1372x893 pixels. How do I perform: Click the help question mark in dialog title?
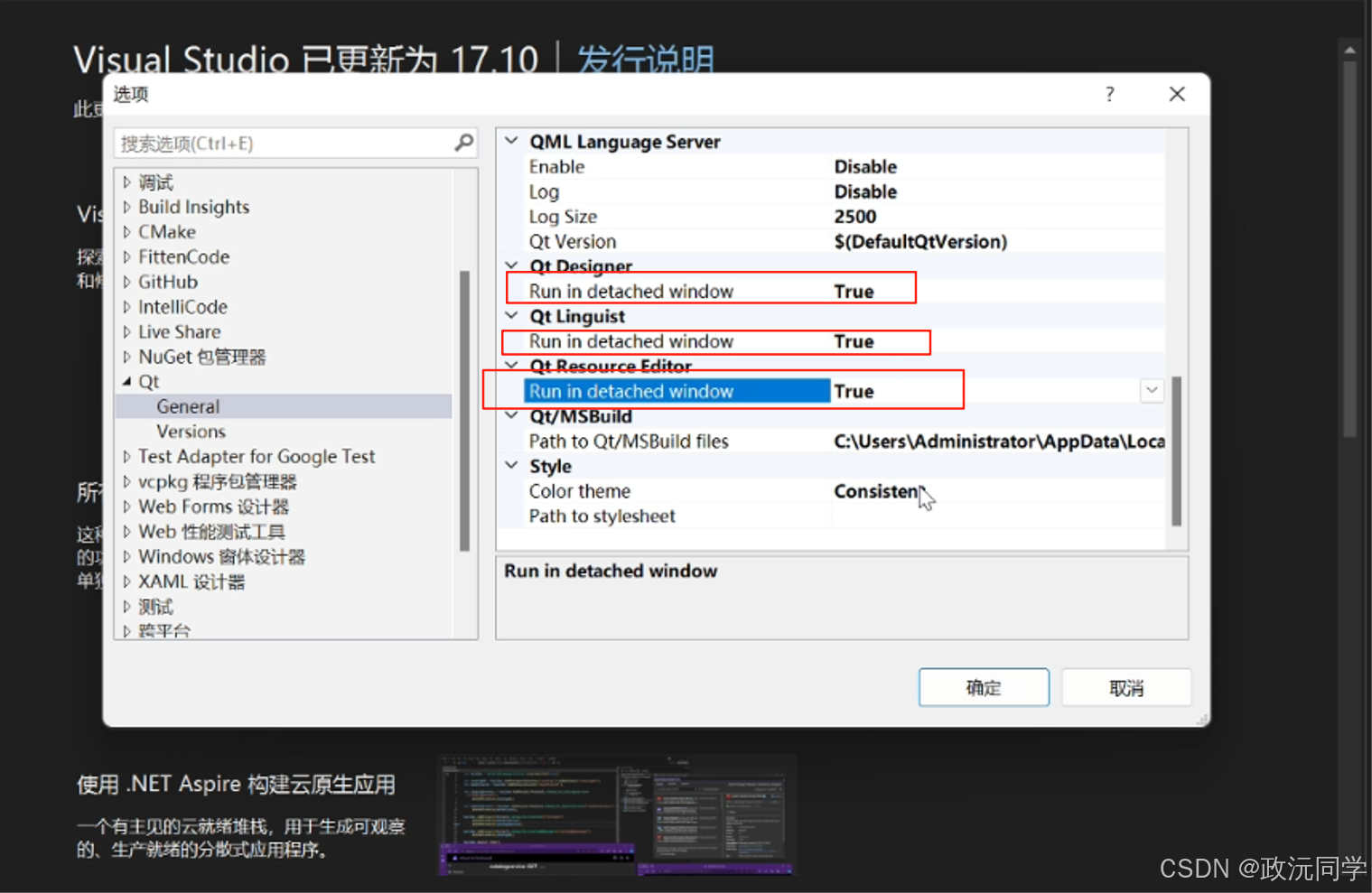(x=1109, y=94)
